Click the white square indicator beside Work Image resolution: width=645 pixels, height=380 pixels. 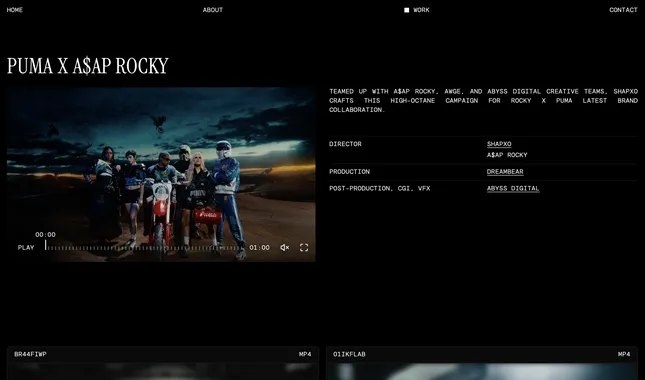point(406,10)
